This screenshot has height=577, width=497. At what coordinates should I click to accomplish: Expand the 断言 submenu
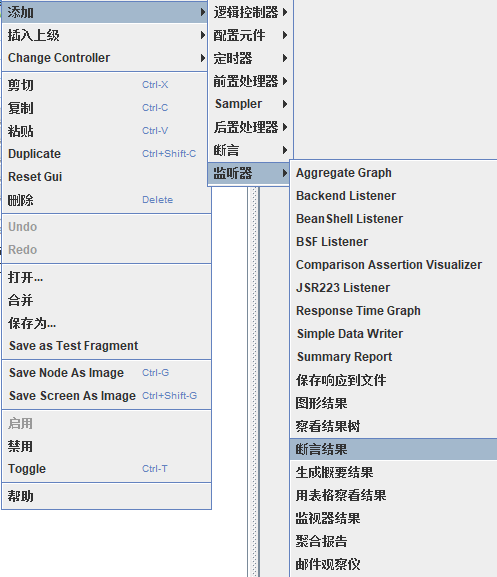tap(250, 150)
